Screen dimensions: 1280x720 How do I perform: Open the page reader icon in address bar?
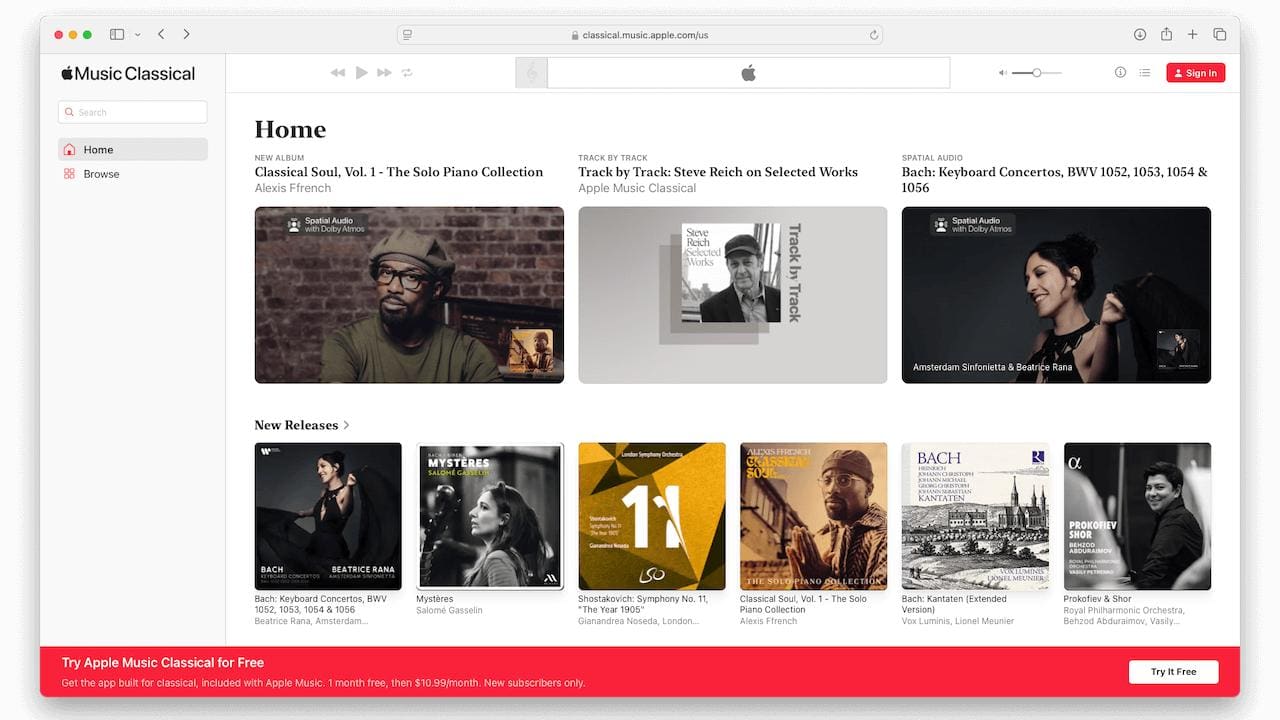(x=407, y=34)
